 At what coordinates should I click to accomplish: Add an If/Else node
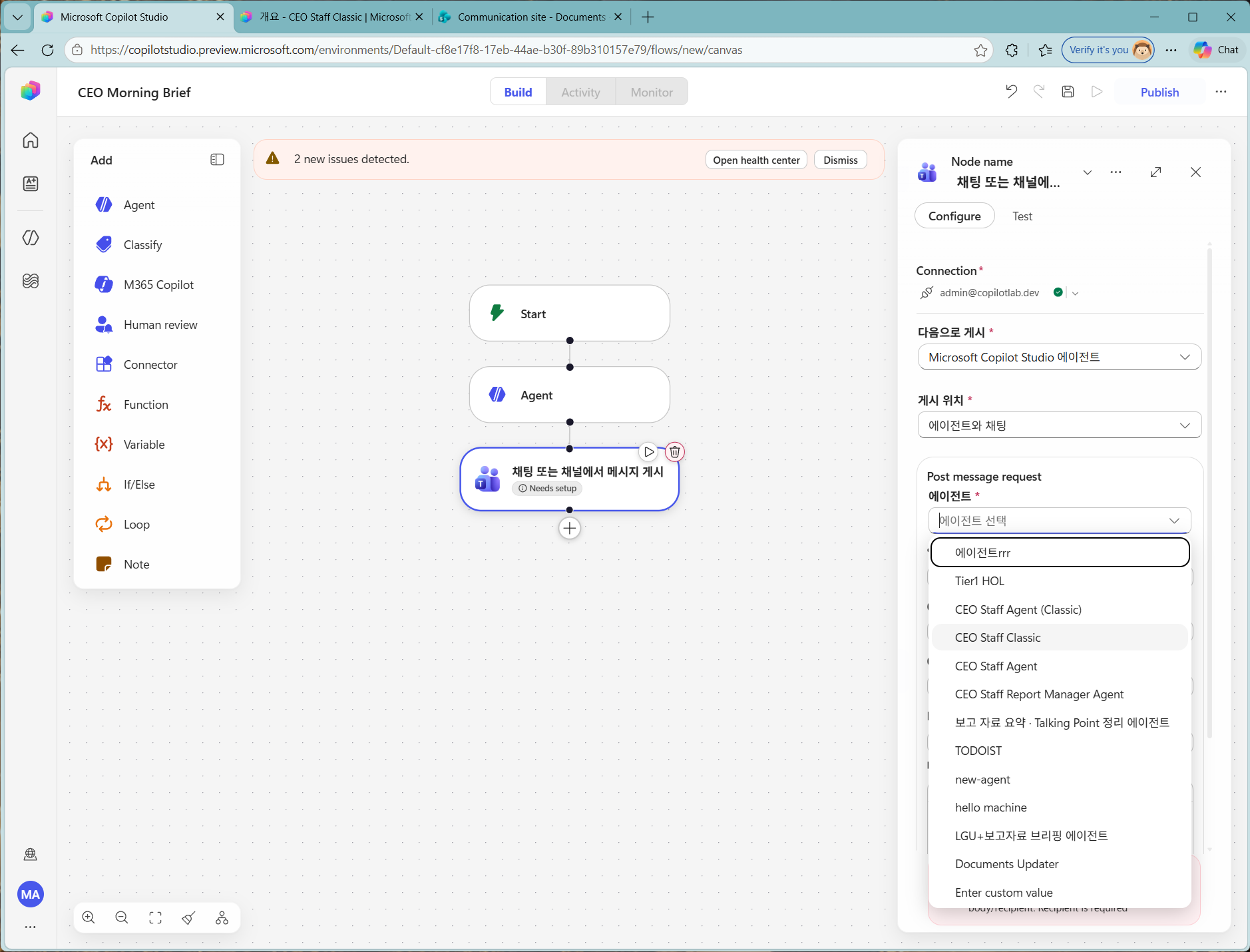[158, 485]
